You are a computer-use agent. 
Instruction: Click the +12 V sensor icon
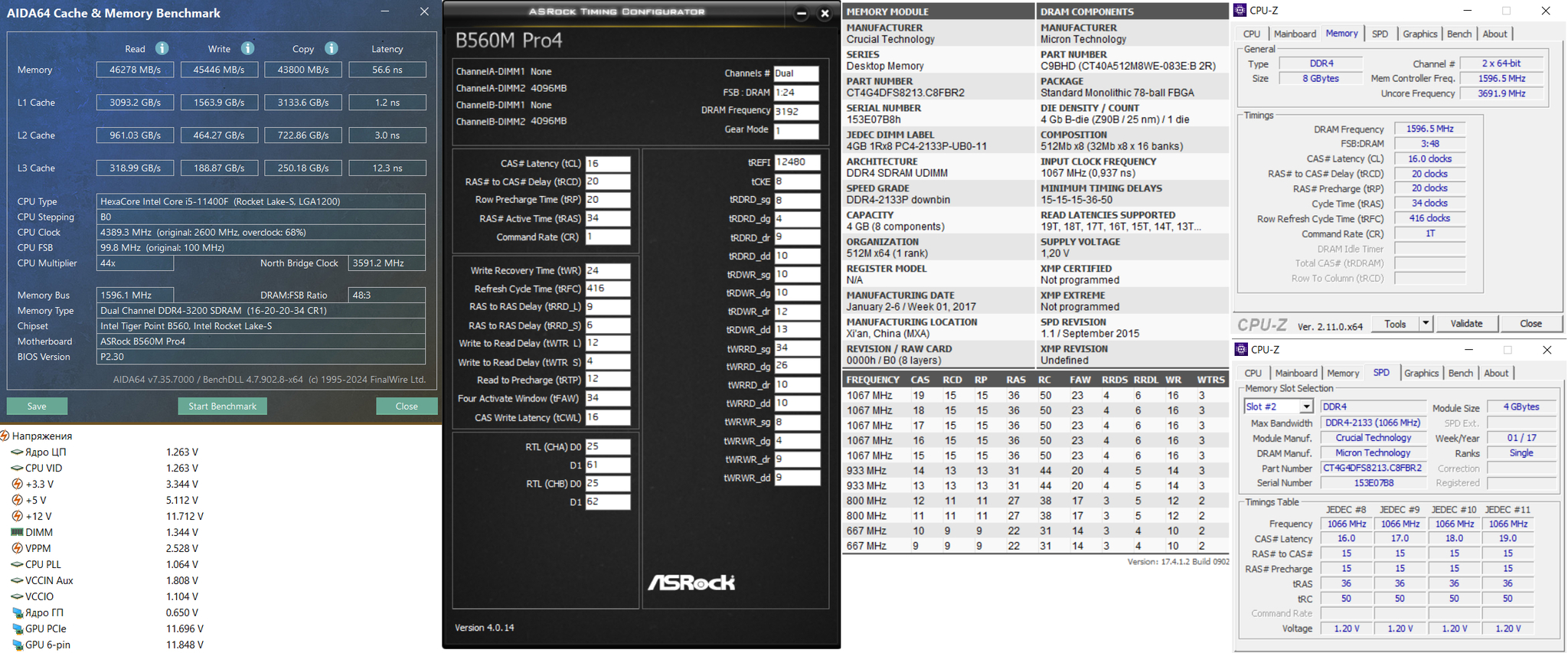pos(17,516)
